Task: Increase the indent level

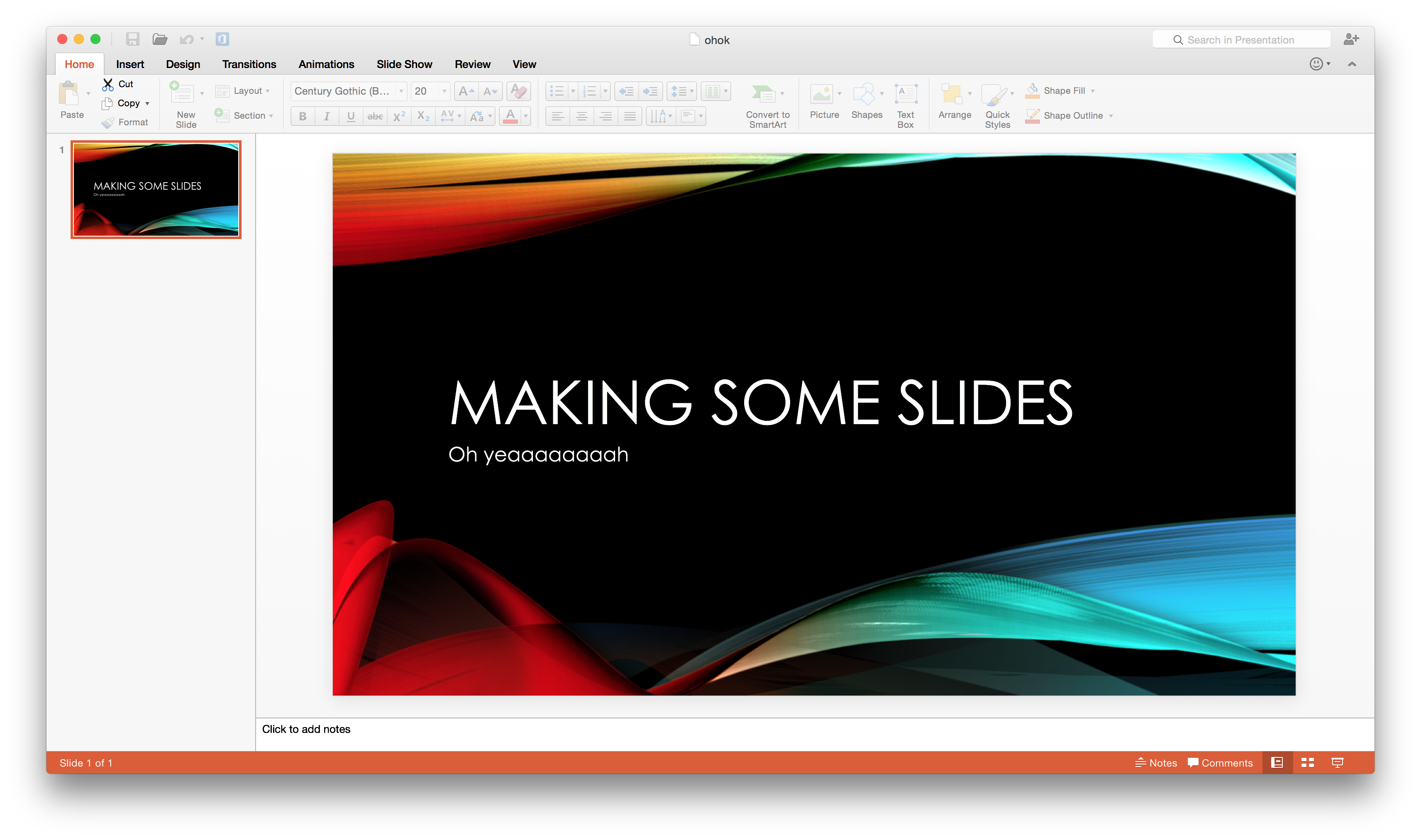Action: [x=650, y=91]
